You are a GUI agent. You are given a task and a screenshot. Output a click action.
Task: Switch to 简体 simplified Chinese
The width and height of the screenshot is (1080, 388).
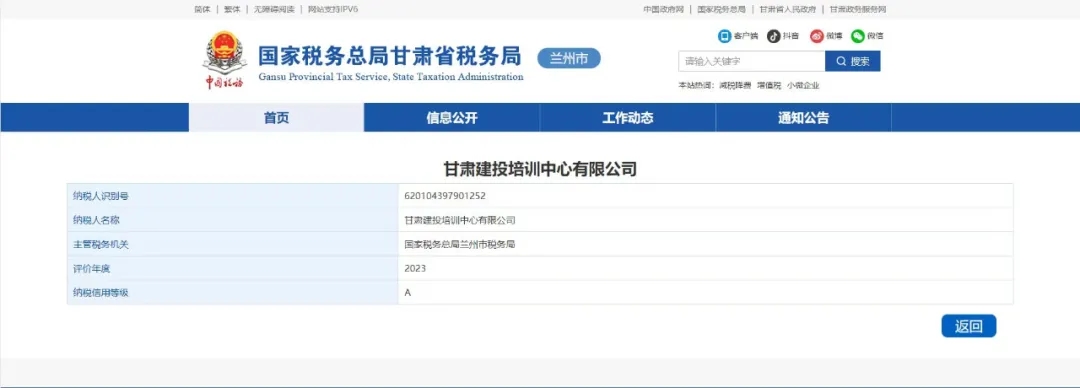(x=202, y=10)
